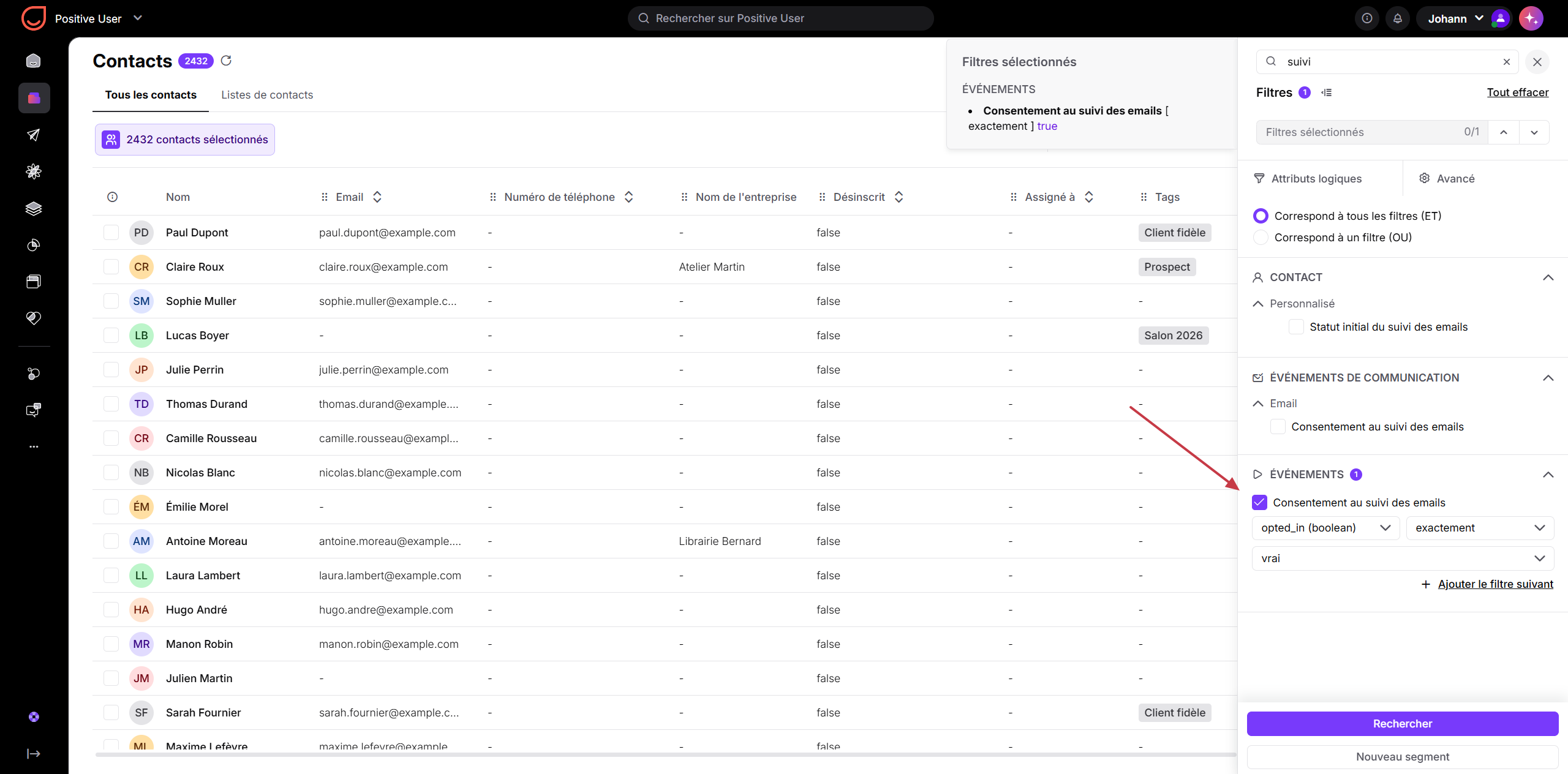Viewport: 1568px width, 774px height.
Task: Toggle filter list collapse icon next to Filtres
Action: click(1327, 92)
